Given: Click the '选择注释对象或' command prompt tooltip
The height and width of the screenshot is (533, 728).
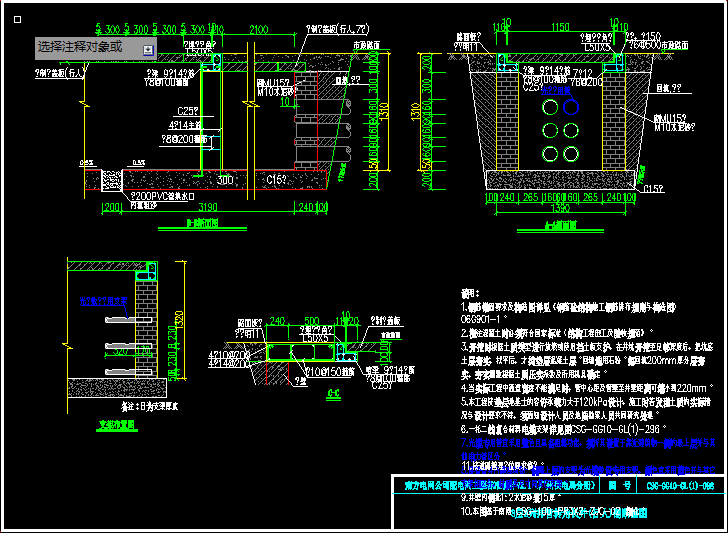Looking at the screenshot, I should [80, 47].
